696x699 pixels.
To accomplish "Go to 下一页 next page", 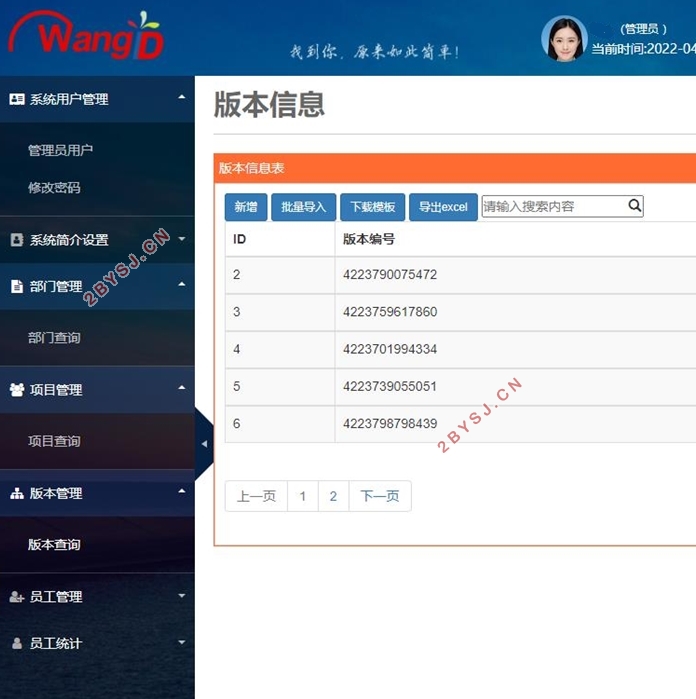I will [x=380, y=496].
